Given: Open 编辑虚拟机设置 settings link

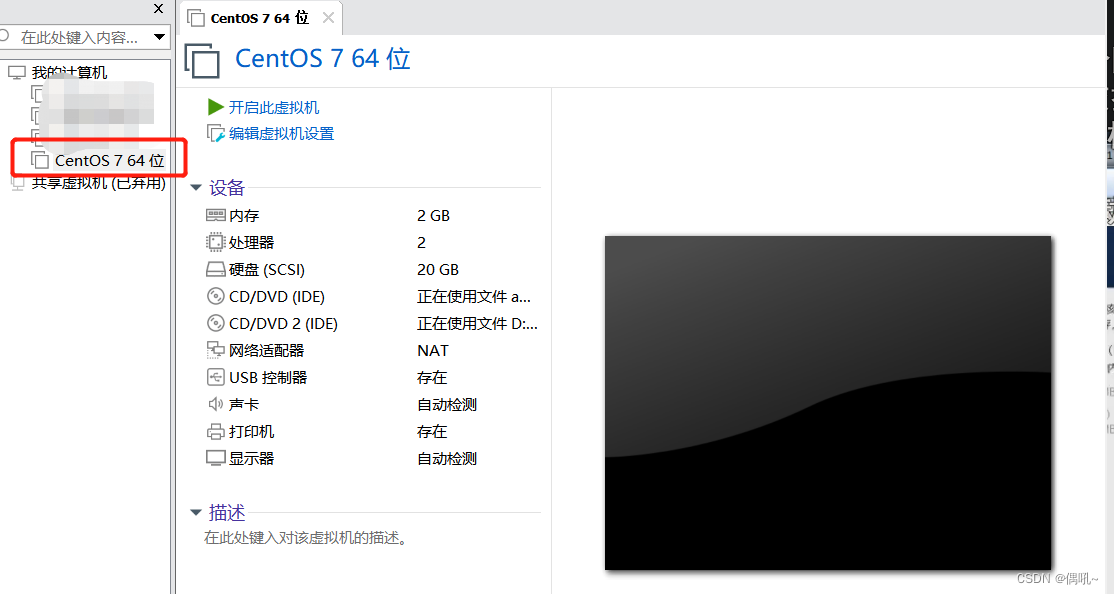Looking at the screenshot, I should [x=280, y=133].
